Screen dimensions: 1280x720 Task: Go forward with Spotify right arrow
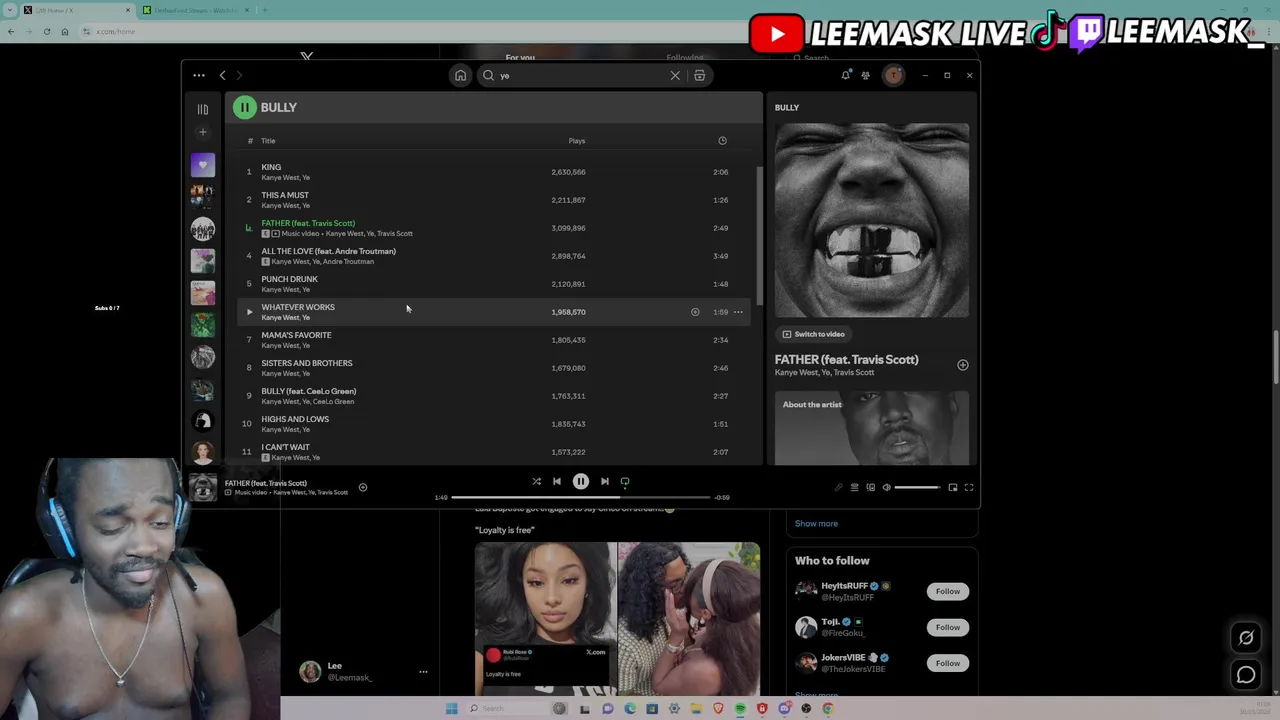[x=240, y=75]
